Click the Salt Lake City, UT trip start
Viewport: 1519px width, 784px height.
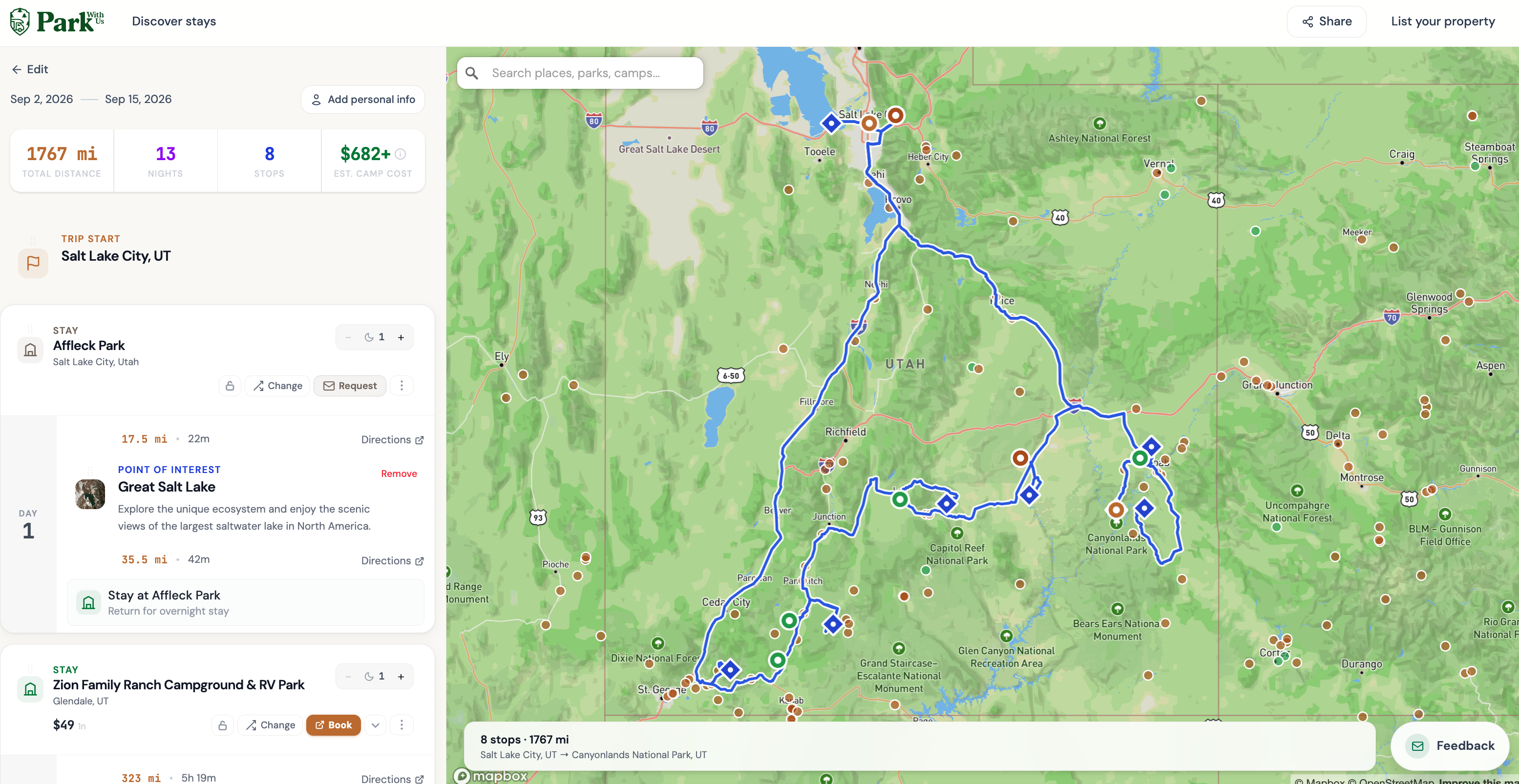coord(116,256)
